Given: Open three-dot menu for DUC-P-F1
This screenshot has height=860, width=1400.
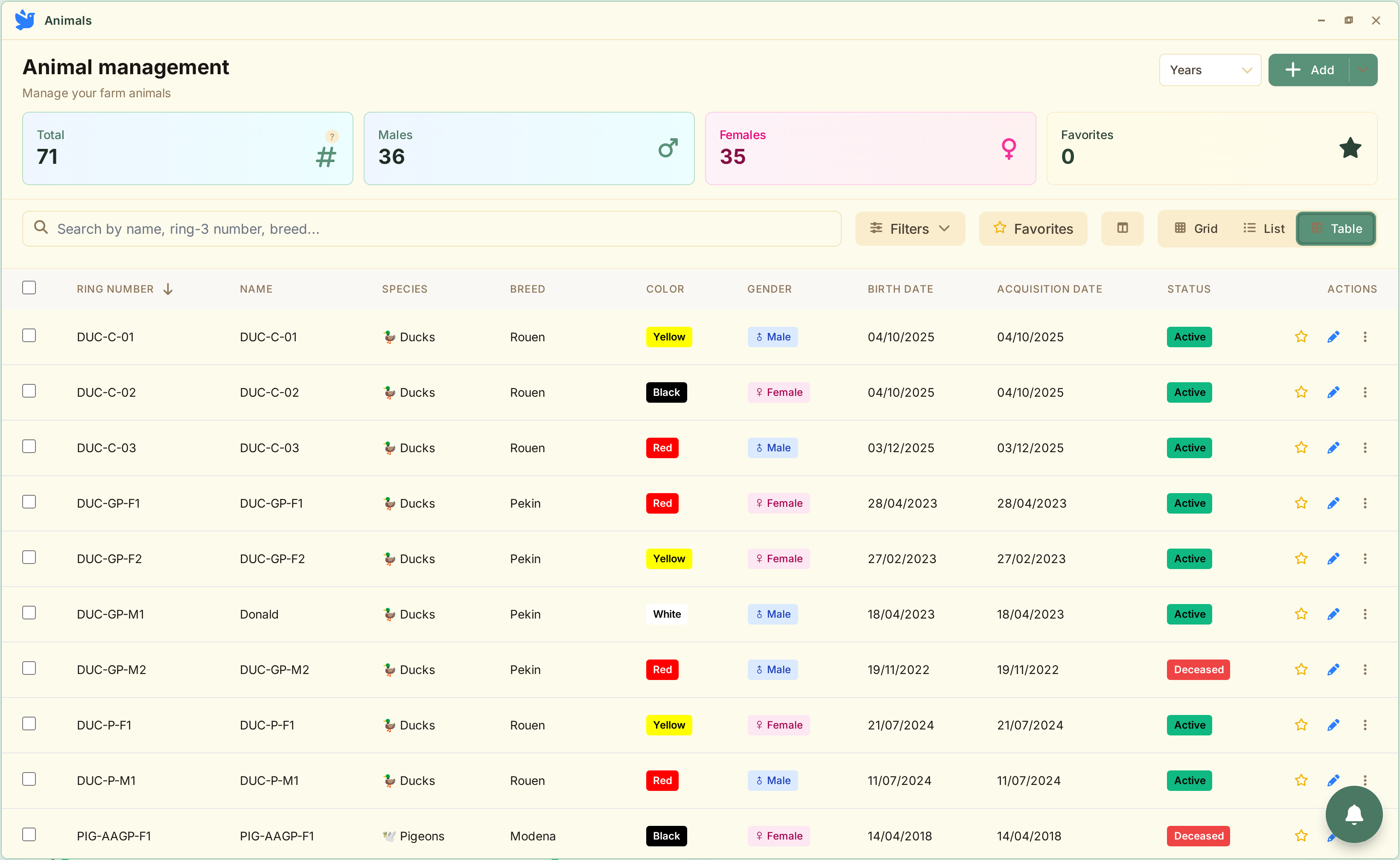Looking at the screenshot, I should (1365, 725).
